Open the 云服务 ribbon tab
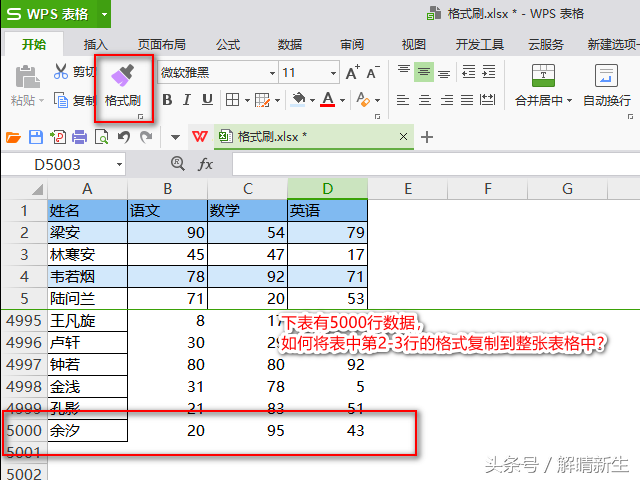 click(x=546, y=44)
